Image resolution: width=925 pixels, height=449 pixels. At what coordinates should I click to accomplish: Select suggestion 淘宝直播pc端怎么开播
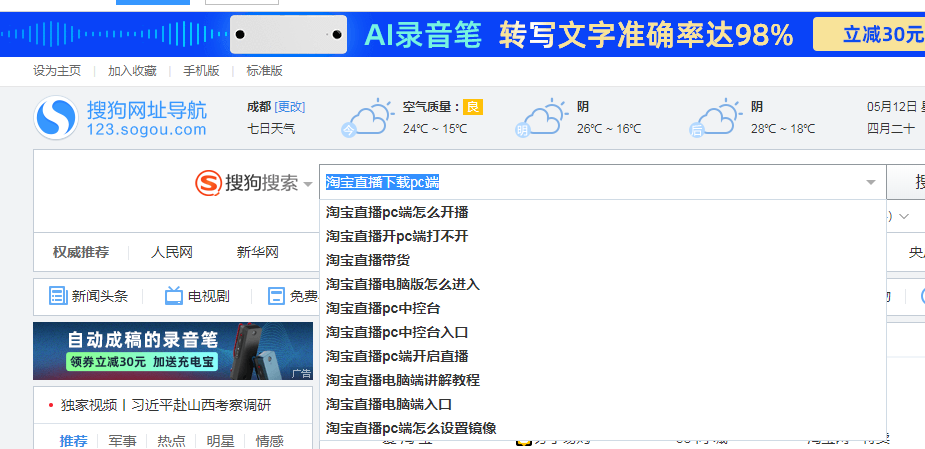tap(602, 212)
